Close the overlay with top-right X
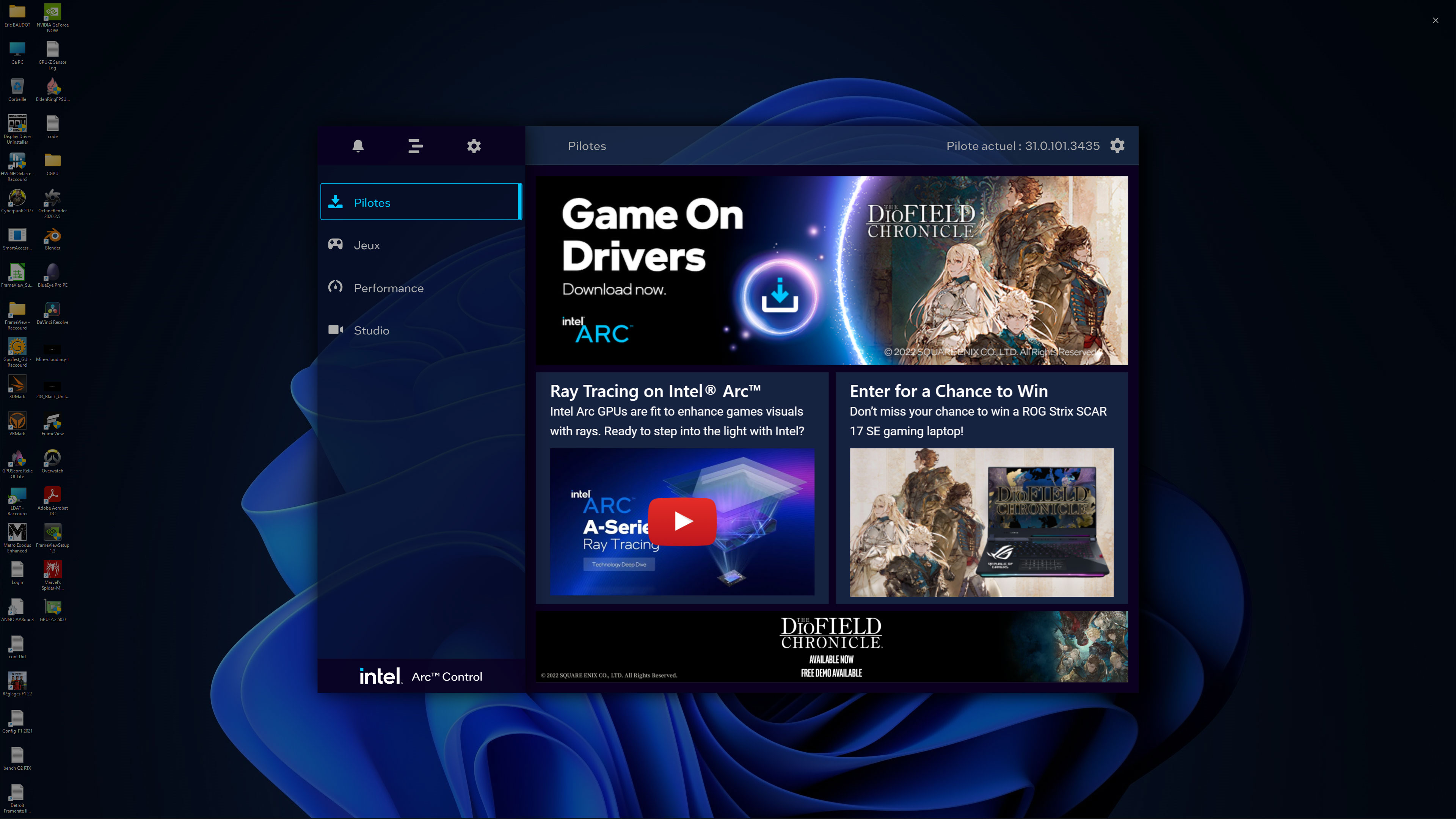Image resolution: width=1456 pixels, height=819 pixels. tap(1435, 20)
